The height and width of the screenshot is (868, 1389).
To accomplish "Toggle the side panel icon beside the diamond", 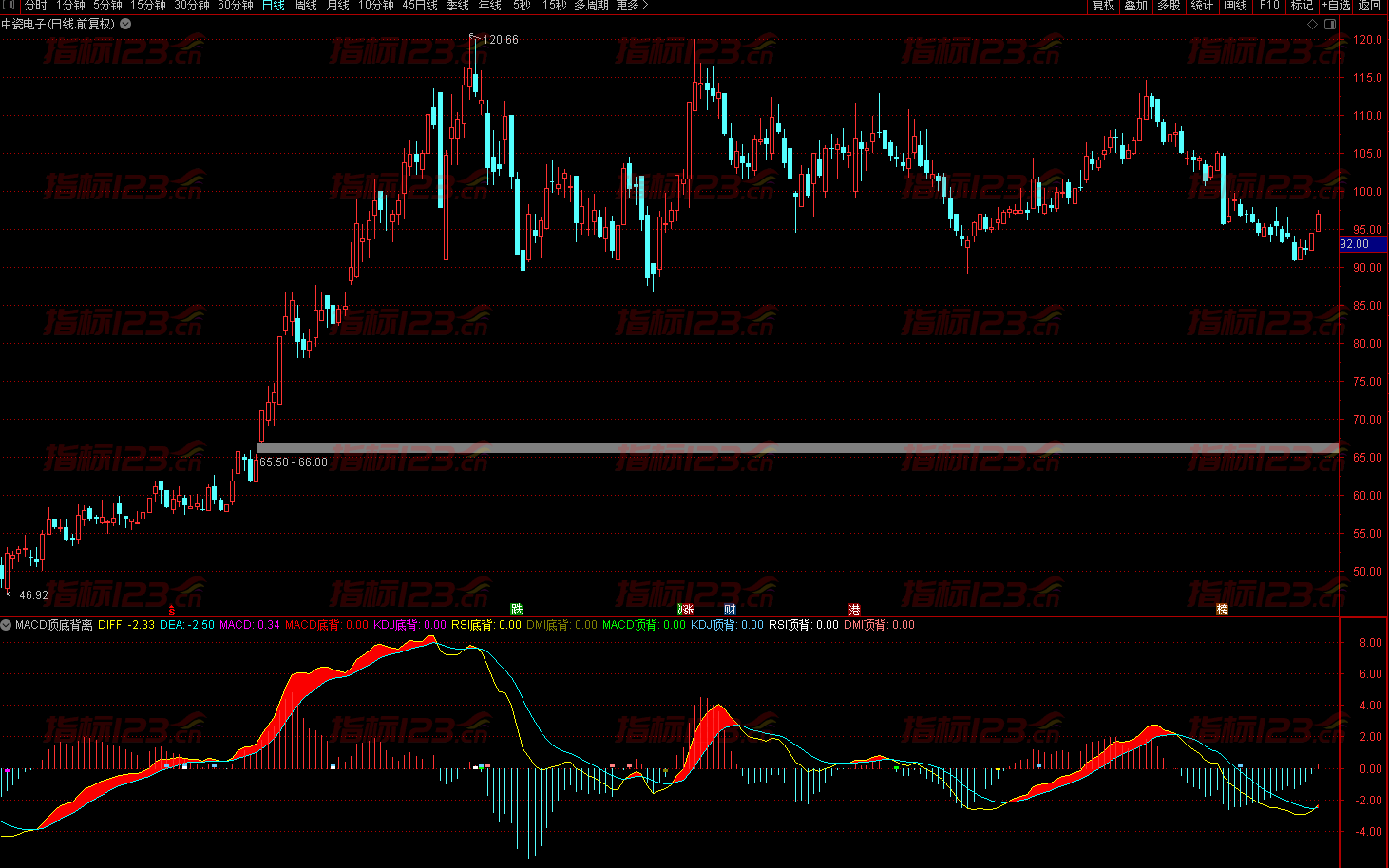I will [1330, 25].
